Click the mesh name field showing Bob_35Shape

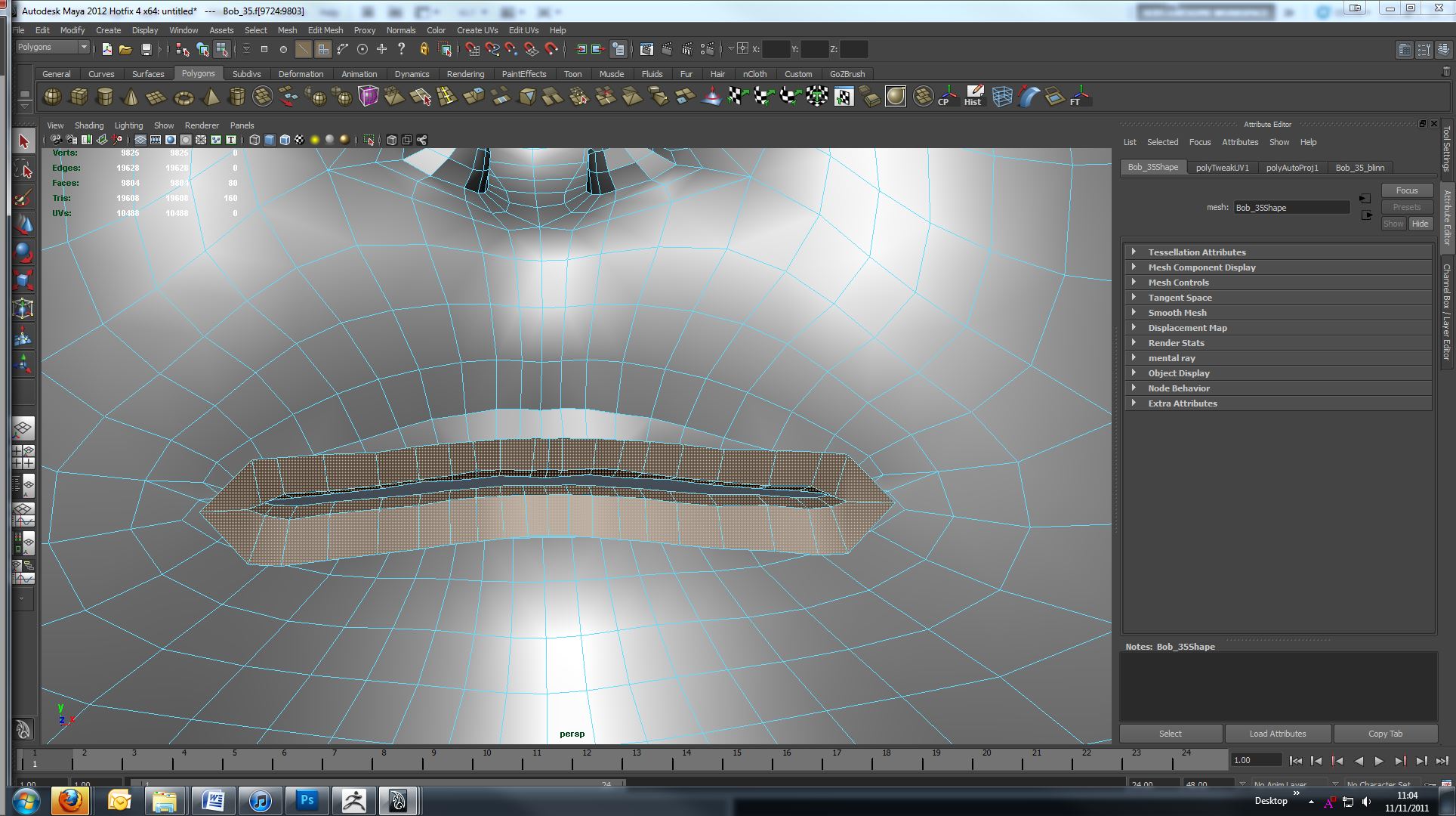coord(1291,207)
